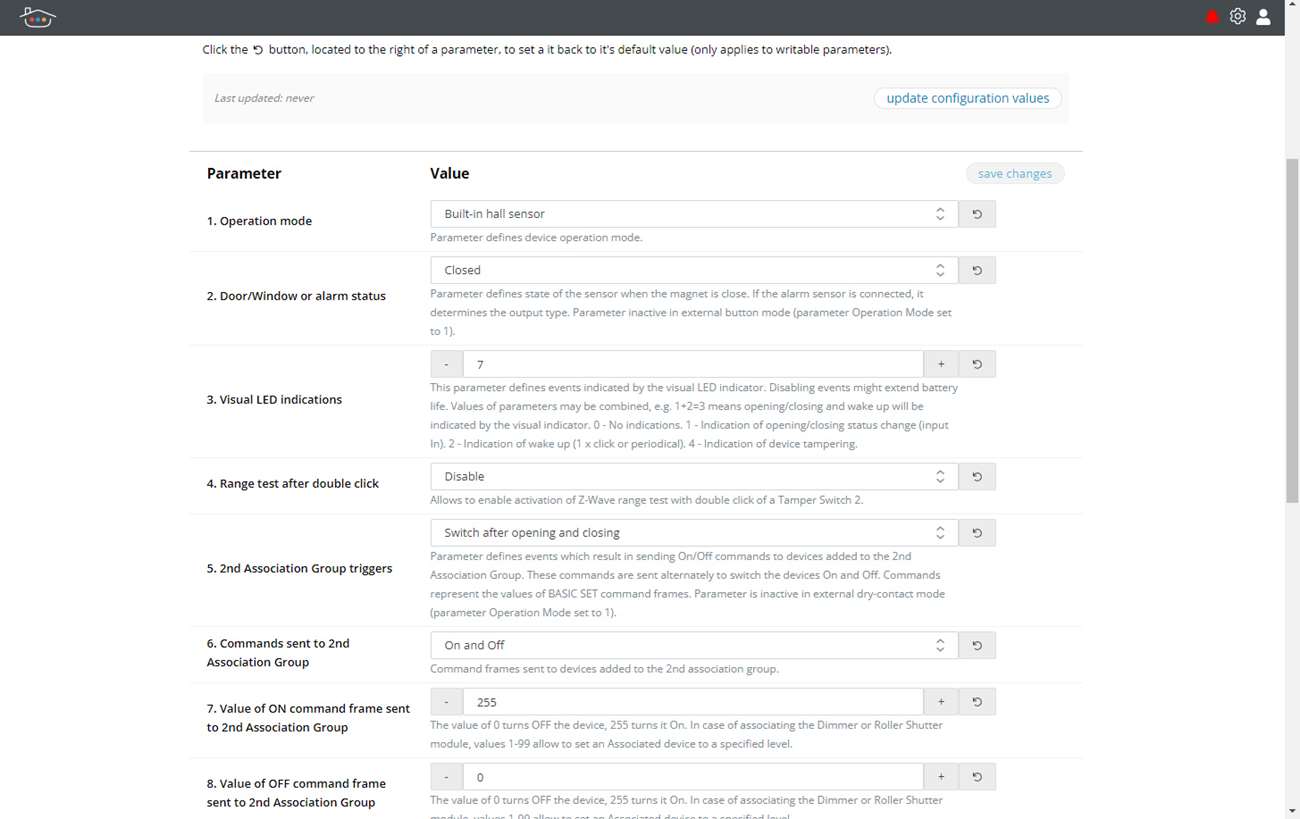Image resolution: width=1300 pixels, height=819 pixels.
Task: Click the Visual LED indications value field
Action: [692, 364]
